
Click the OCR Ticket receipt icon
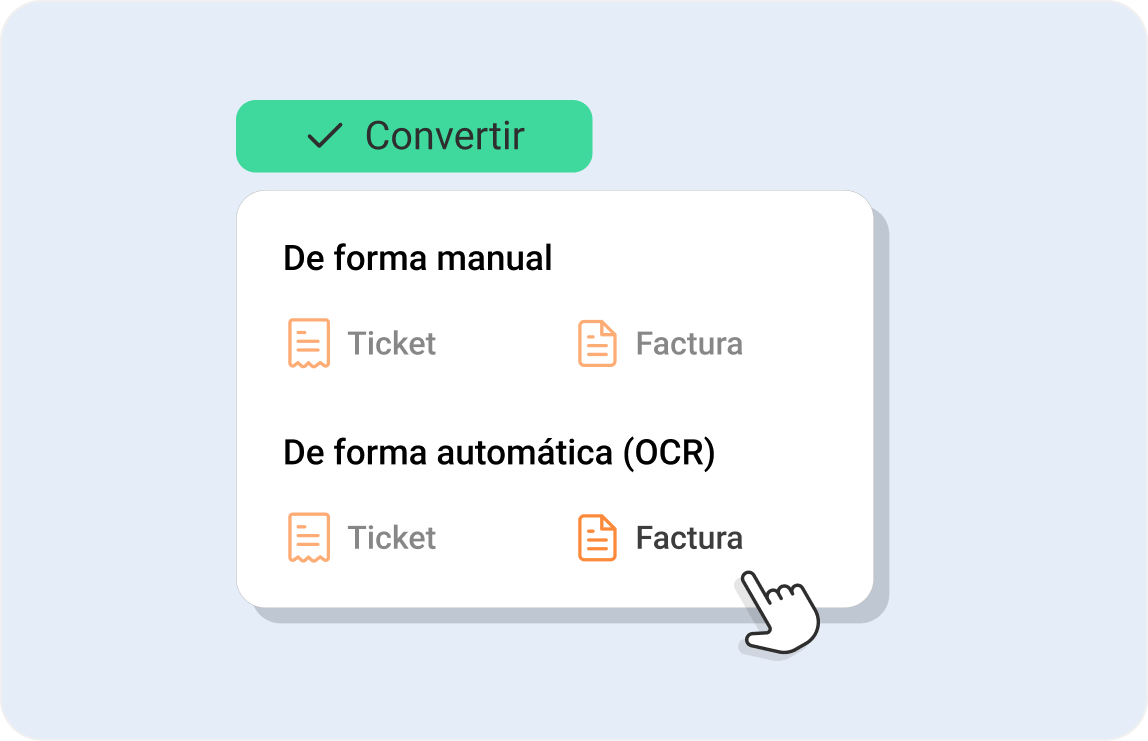coord(309,537)
